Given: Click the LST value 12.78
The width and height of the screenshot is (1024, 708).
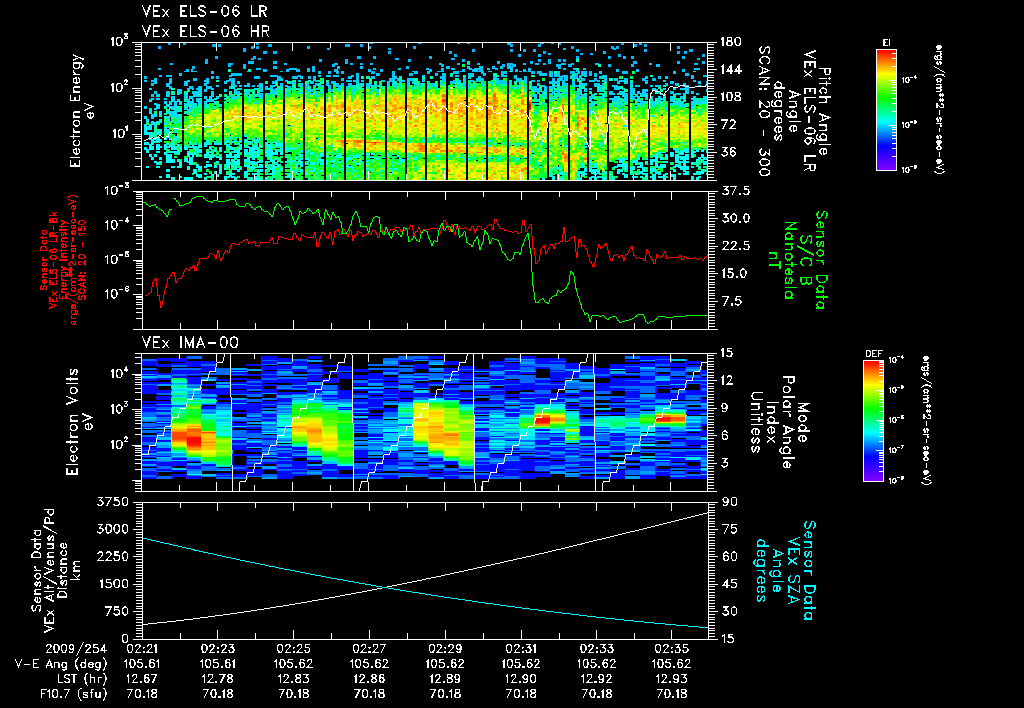Looking at the screenshot, I should coord(218,679).
